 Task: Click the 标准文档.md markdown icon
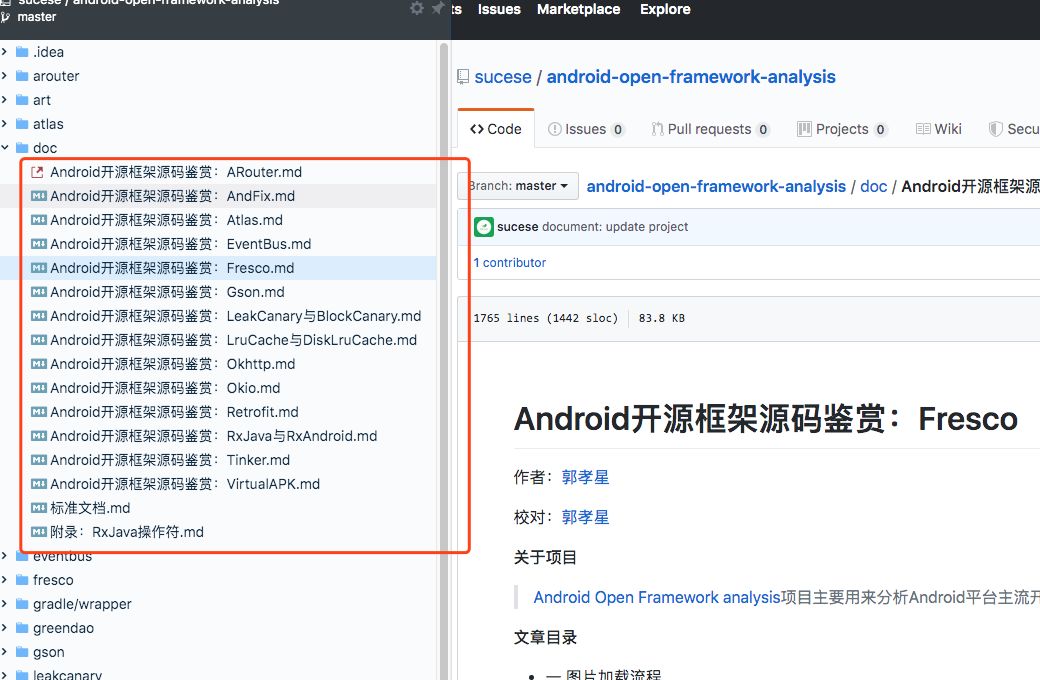coord(39,508)
